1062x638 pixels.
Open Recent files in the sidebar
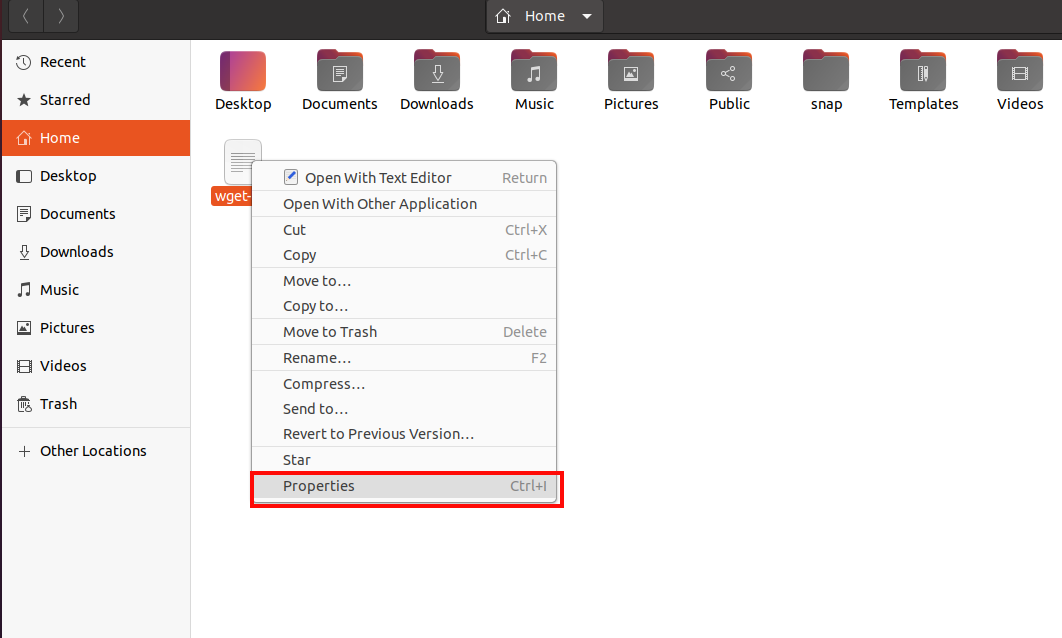coord(63,61)
